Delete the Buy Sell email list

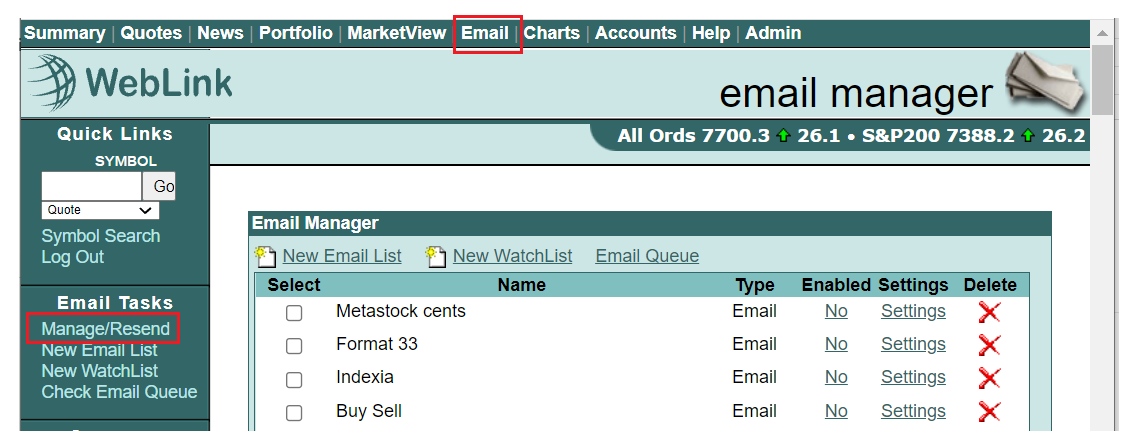point(989,411)
